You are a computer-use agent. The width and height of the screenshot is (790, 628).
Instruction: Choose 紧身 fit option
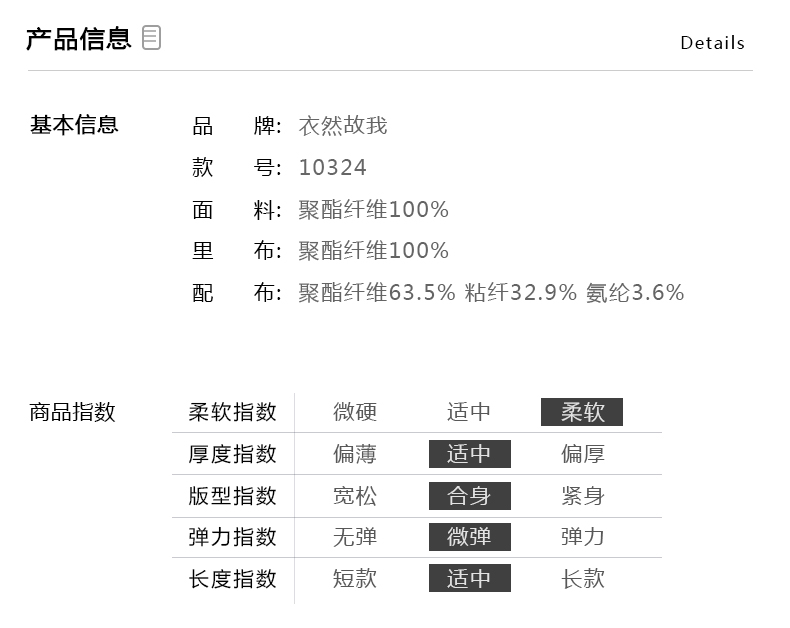582,496
